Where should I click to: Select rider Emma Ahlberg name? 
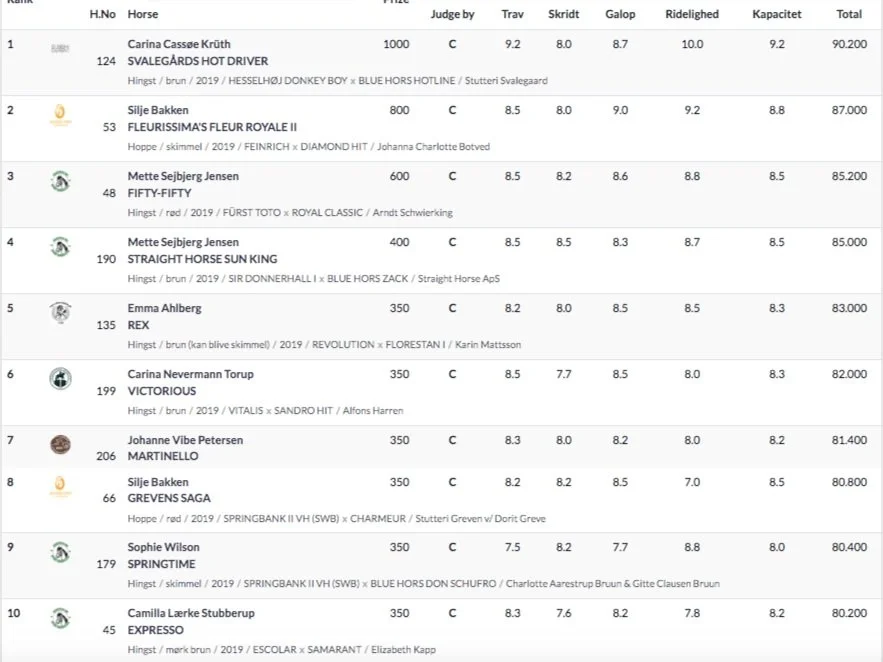(x=164, y=308)
